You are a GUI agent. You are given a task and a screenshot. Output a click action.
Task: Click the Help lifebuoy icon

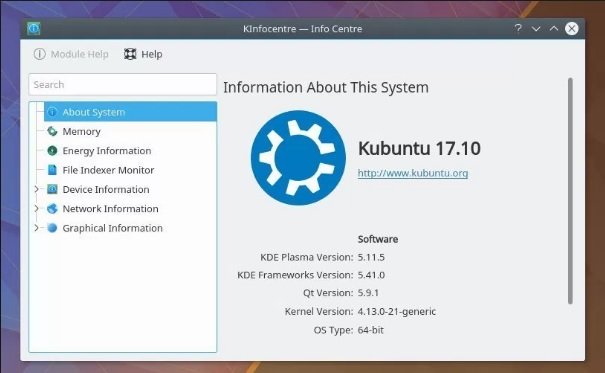(x=130, y=54)
